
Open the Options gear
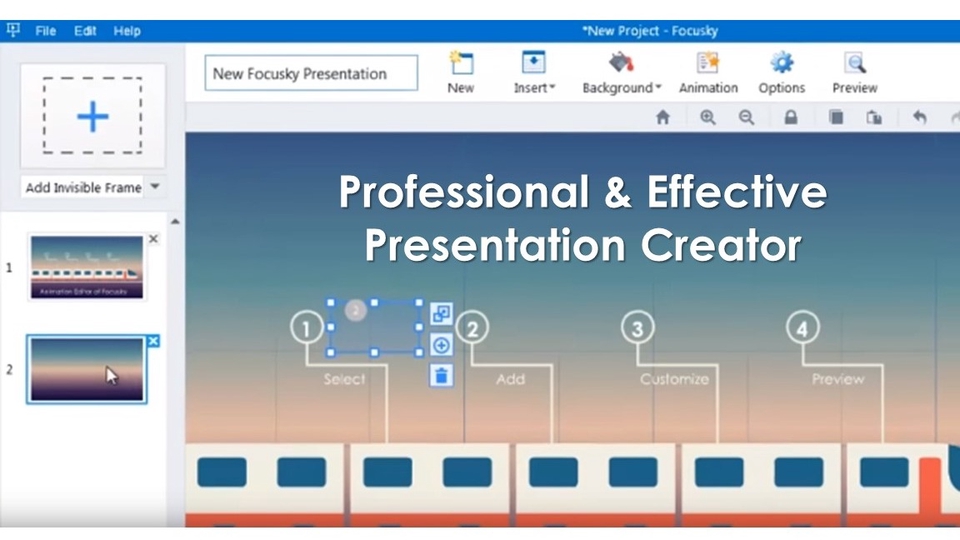pos(782,73)
